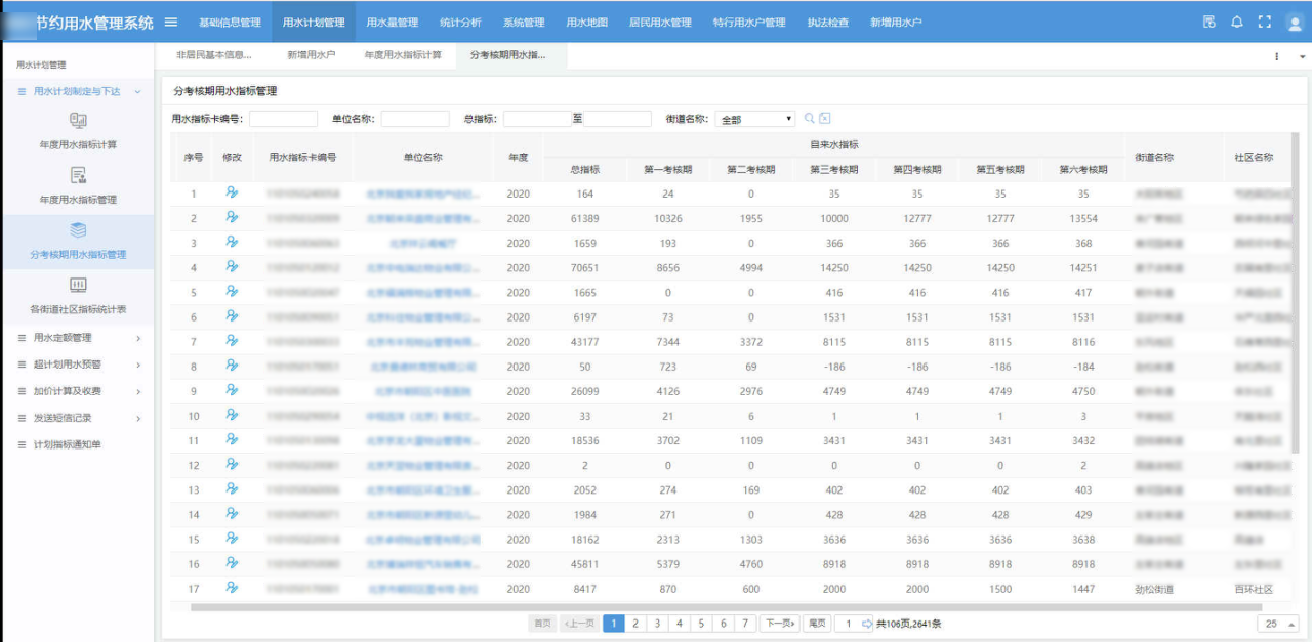The height and width of the screenshot is (643, 1313).
Task: Switch to the 年度用水指标计算 tab
Action: tap(403, 55)
